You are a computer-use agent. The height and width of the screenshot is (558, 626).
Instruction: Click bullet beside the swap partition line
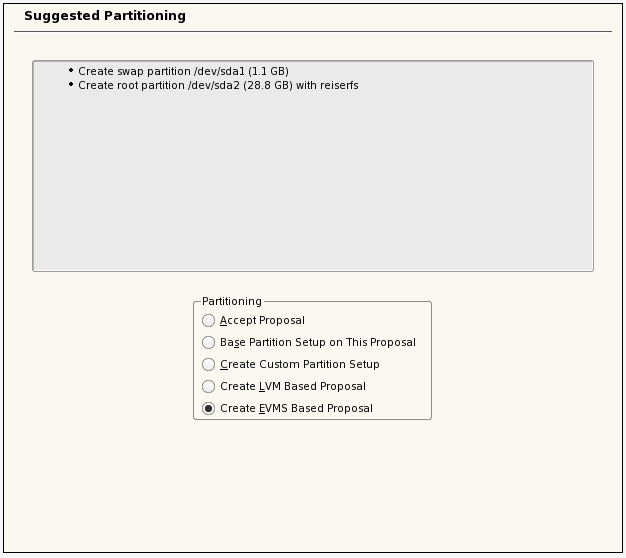click(x=71, y=71)
